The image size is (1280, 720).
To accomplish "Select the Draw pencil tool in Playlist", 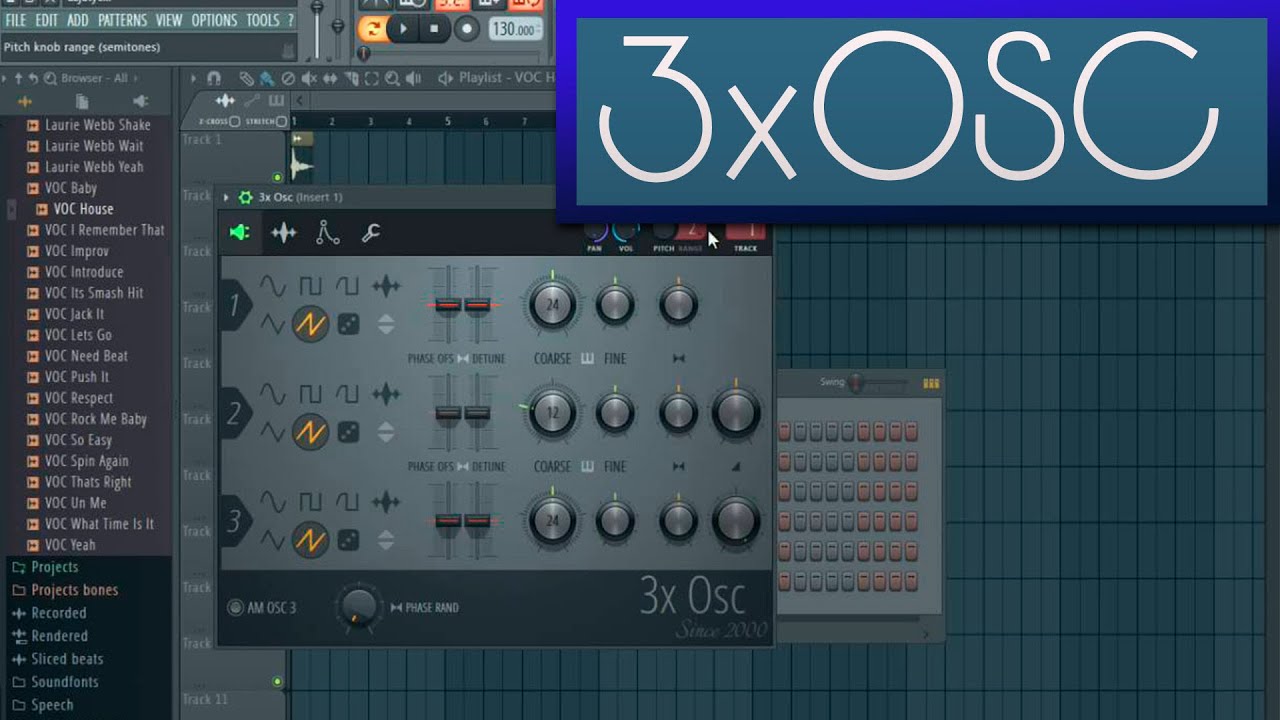I will pyautogui.click(x=246, y=78).
